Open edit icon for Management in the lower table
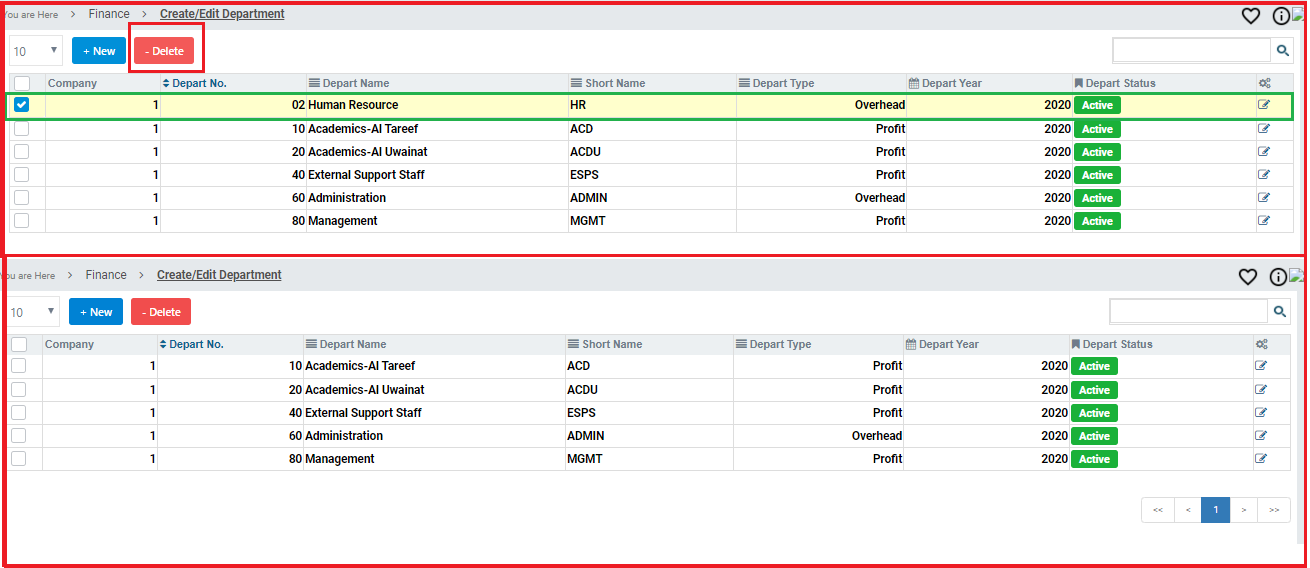1310x568 pixels. pos(1261,459)
